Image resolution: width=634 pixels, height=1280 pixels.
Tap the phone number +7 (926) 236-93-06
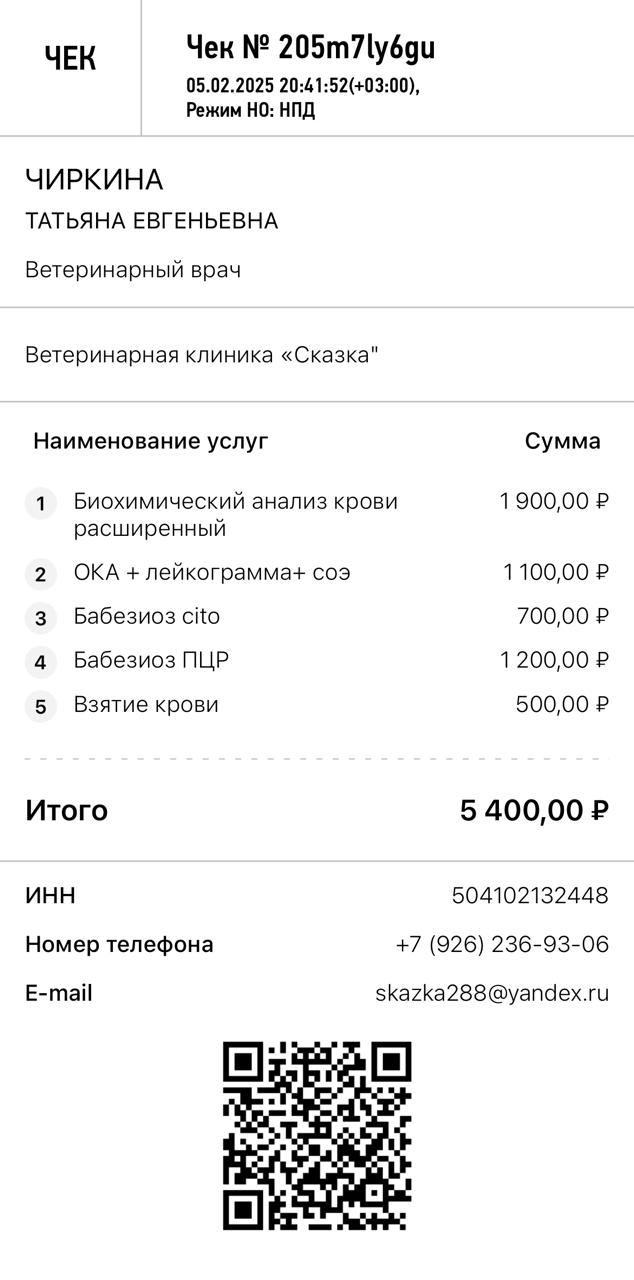[x=502, y=944]
